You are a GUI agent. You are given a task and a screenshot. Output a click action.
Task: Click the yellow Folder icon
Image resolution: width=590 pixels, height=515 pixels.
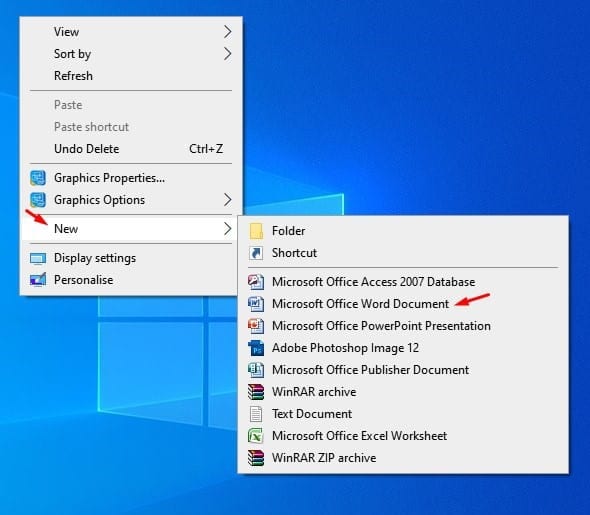pyautogui.click(x=256, y=231)
